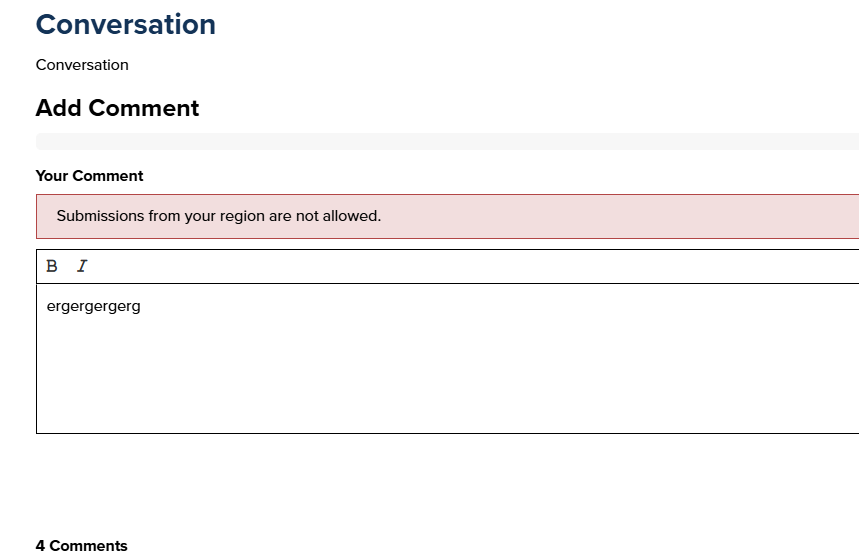
Task: Place cursor on the 'ergergergerg' text
Action: click(x=93, y=306)
